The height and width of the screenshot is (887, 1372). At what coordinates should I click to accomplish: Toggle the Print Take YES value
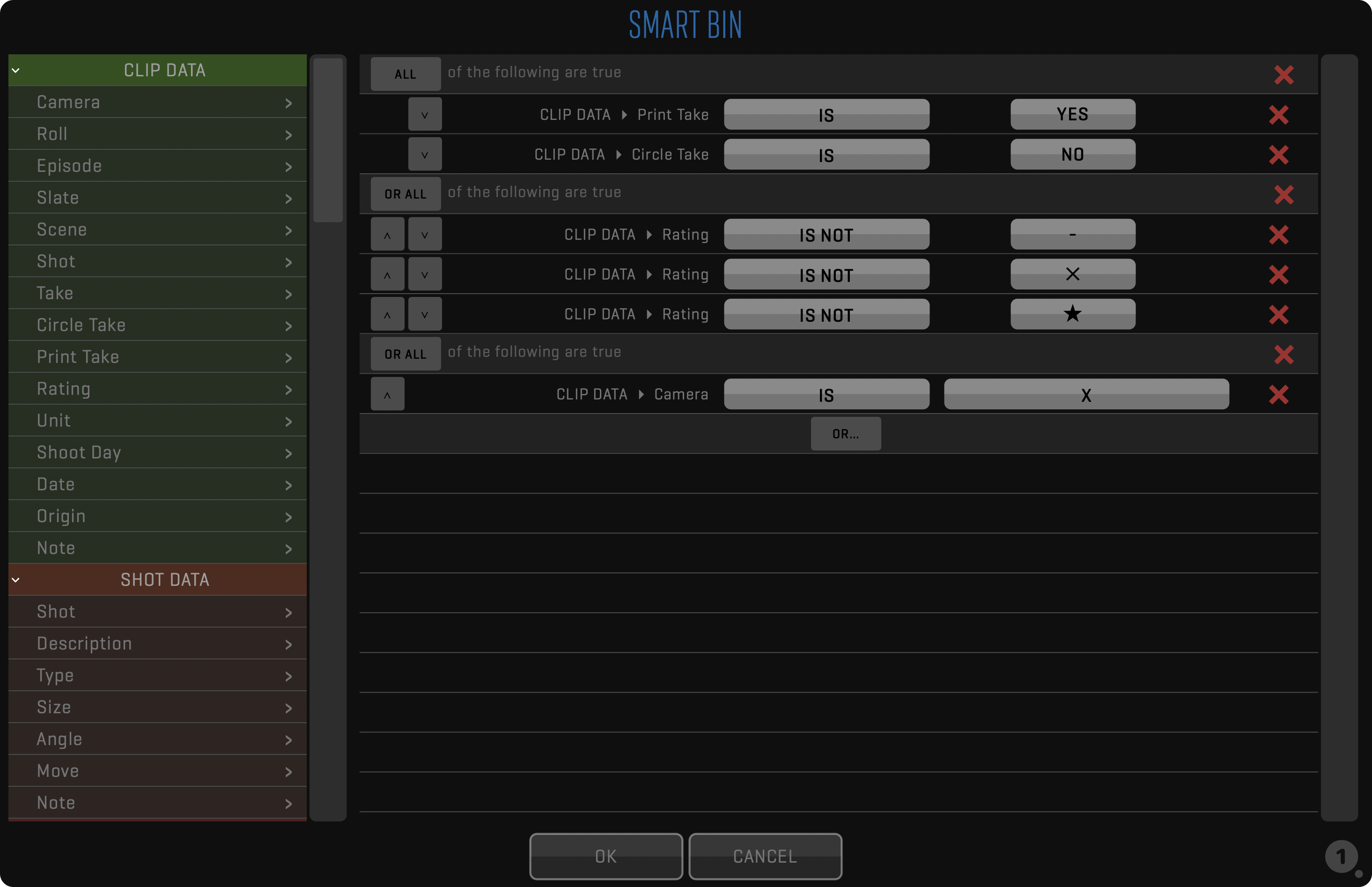pyautogui.click(x=1072, y=115)
